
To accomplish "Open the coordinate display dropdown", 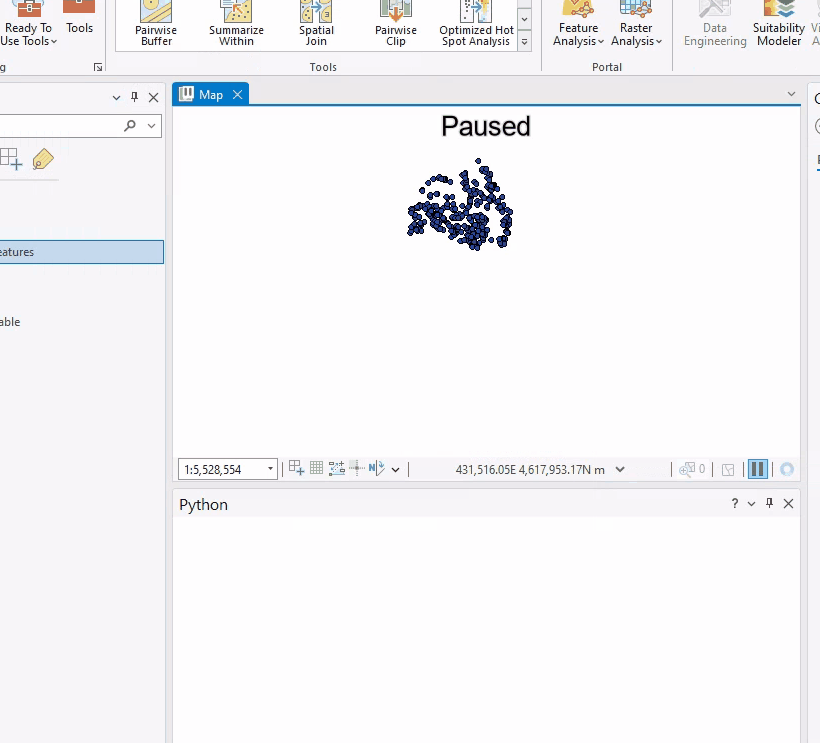I will click(620, 469).
